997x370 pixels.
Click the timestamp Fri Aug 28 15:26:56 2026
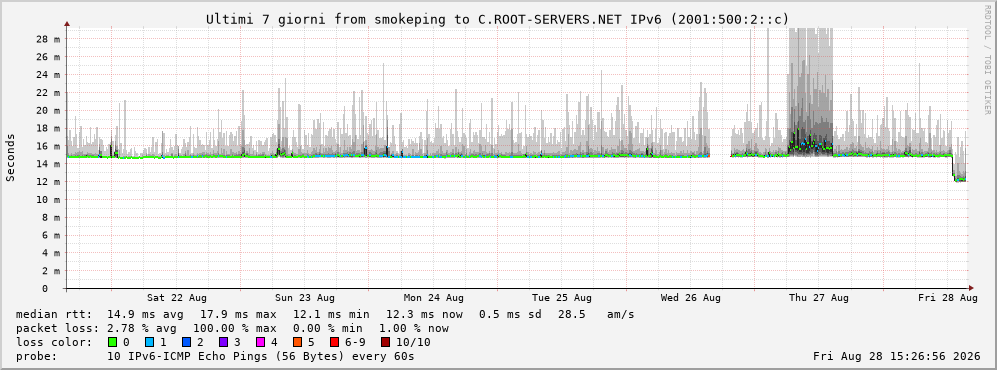[897, 356]
